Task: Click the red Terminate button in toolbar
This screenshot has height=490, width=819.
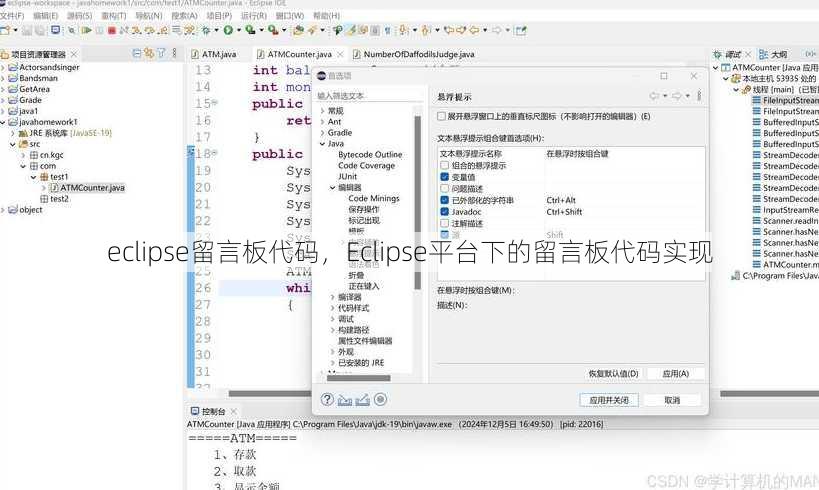Action: coord(111,30)
